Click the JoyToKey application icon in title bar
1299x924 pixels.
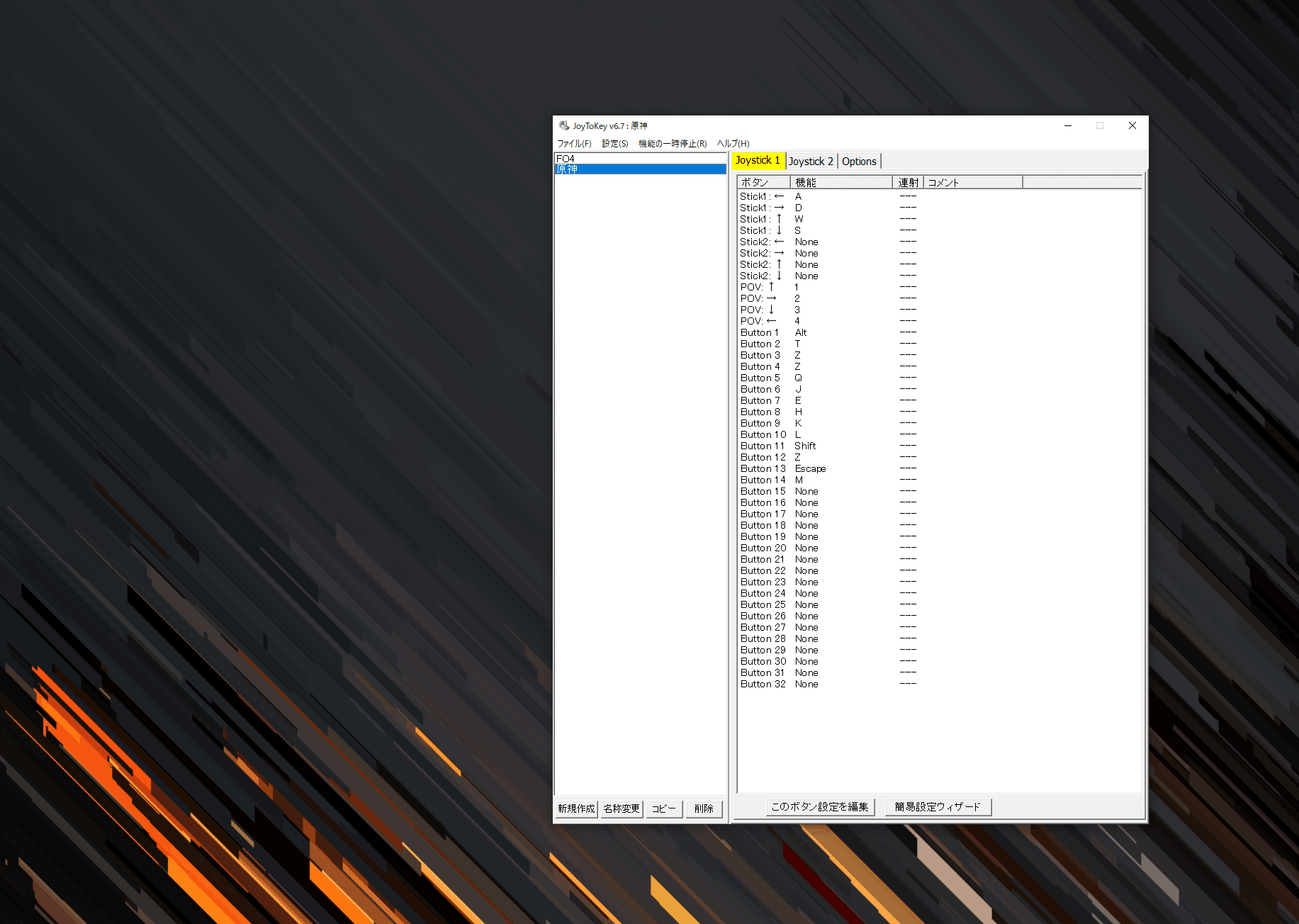coord(563,125)
